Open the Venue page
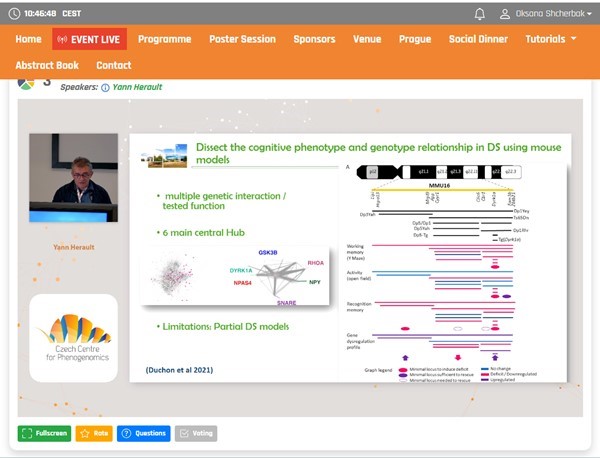 (367, 39)
